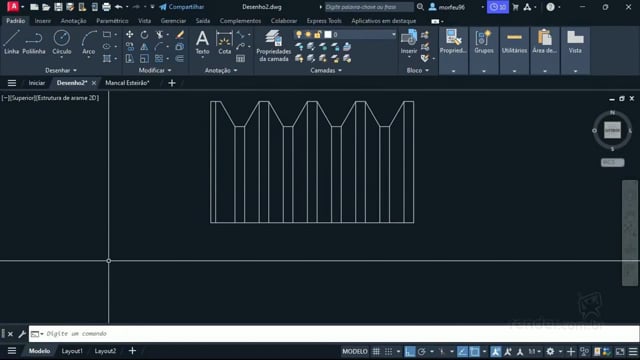
Task: Expand the Anotação panel
Action: (x=221, y=70)
